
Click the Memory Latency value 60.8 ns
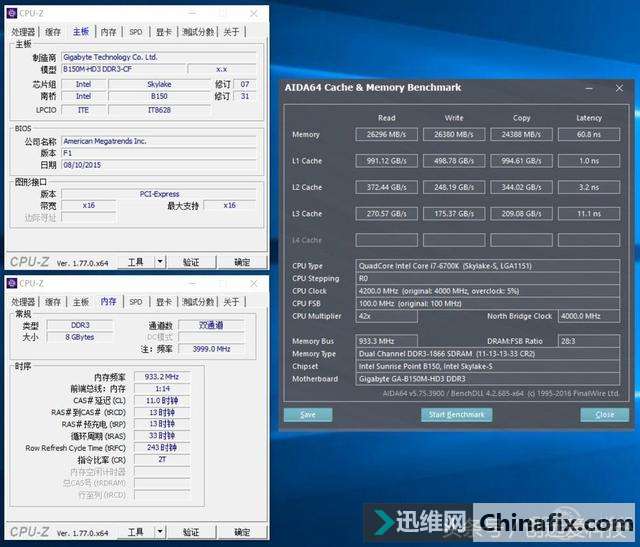pyautogui.click(x=589, y=134)
